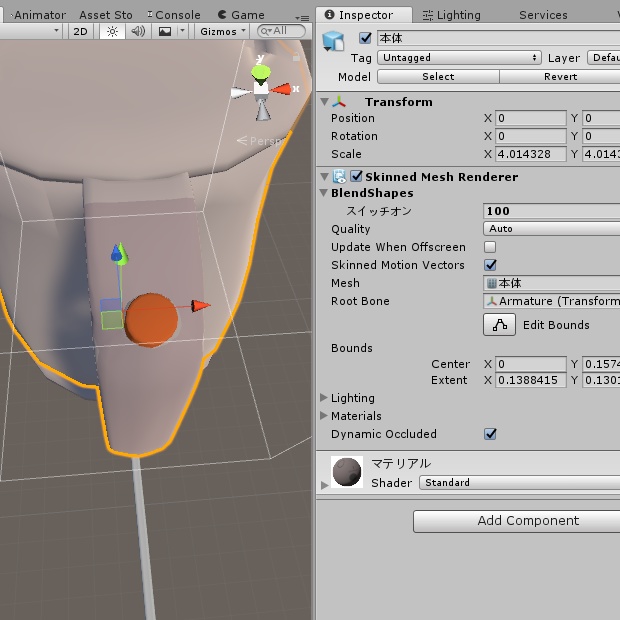
Task: Open the Services tab
Action: click(x=543, y=15)
